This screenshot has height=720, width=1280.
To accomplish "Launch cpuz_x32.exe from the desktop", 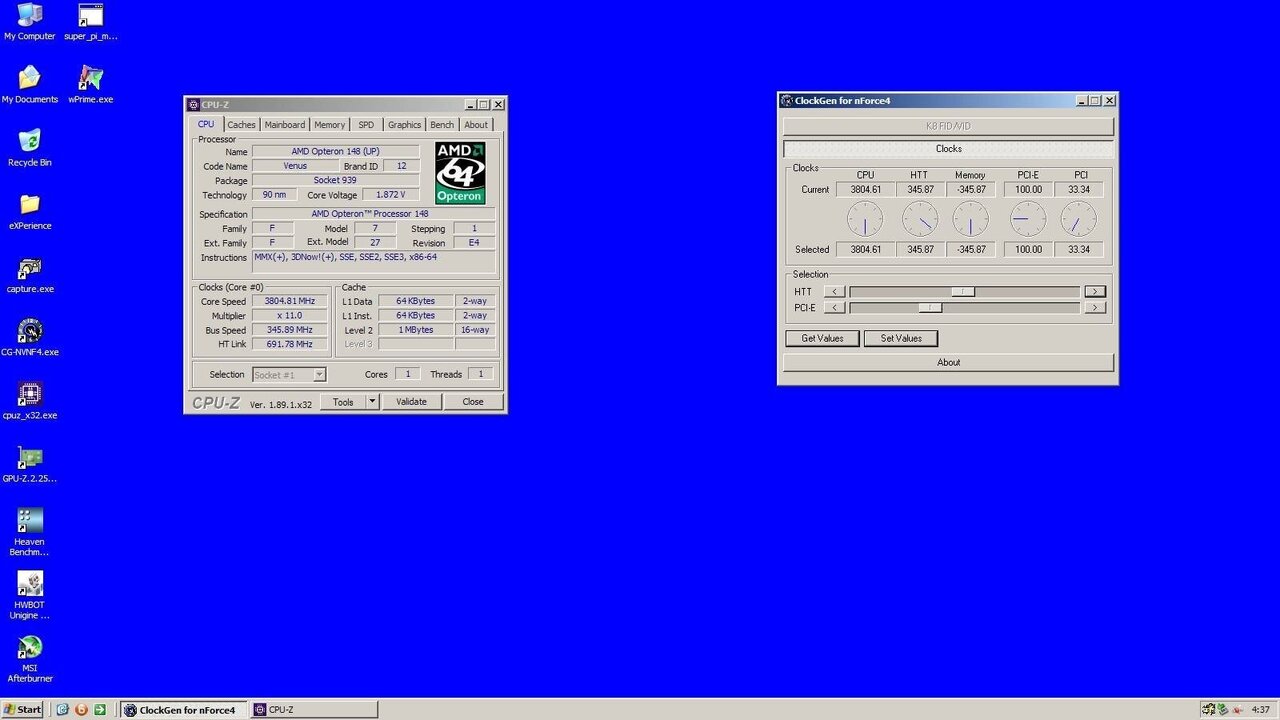I will click(30, 395).
